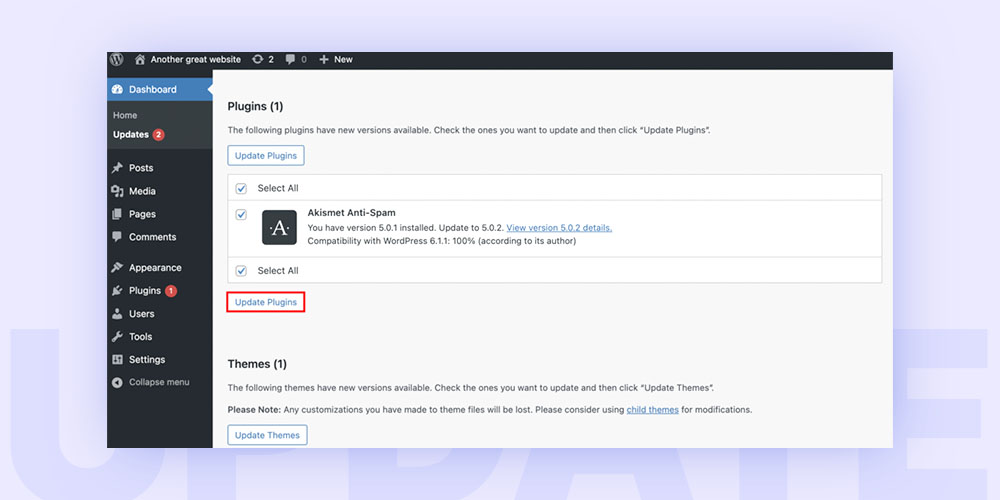The width and height of the screenshot is (1000, 500).
Task: Click the comments count 0 in admin bar
Action: coord(304,59)
